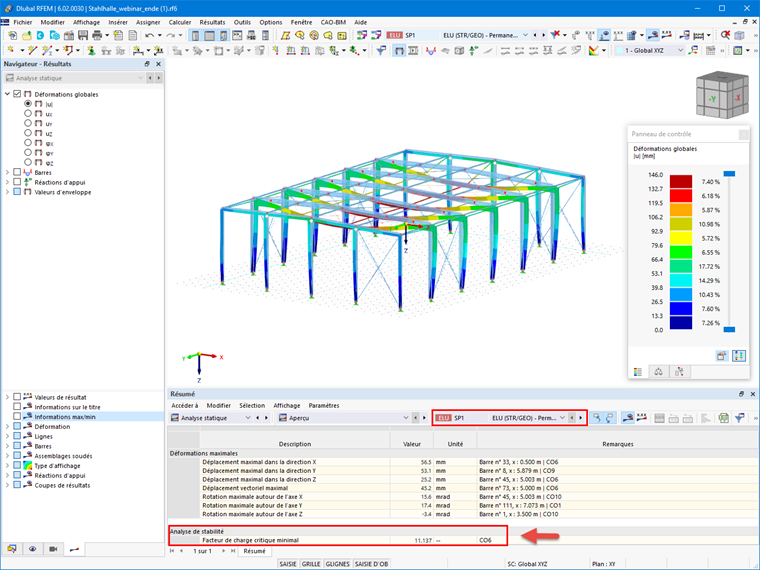Toggle the SAISIE D'OB status bar button
This screenshot has width=760, height=570.
pyautogui.click(x=371, y=564)
